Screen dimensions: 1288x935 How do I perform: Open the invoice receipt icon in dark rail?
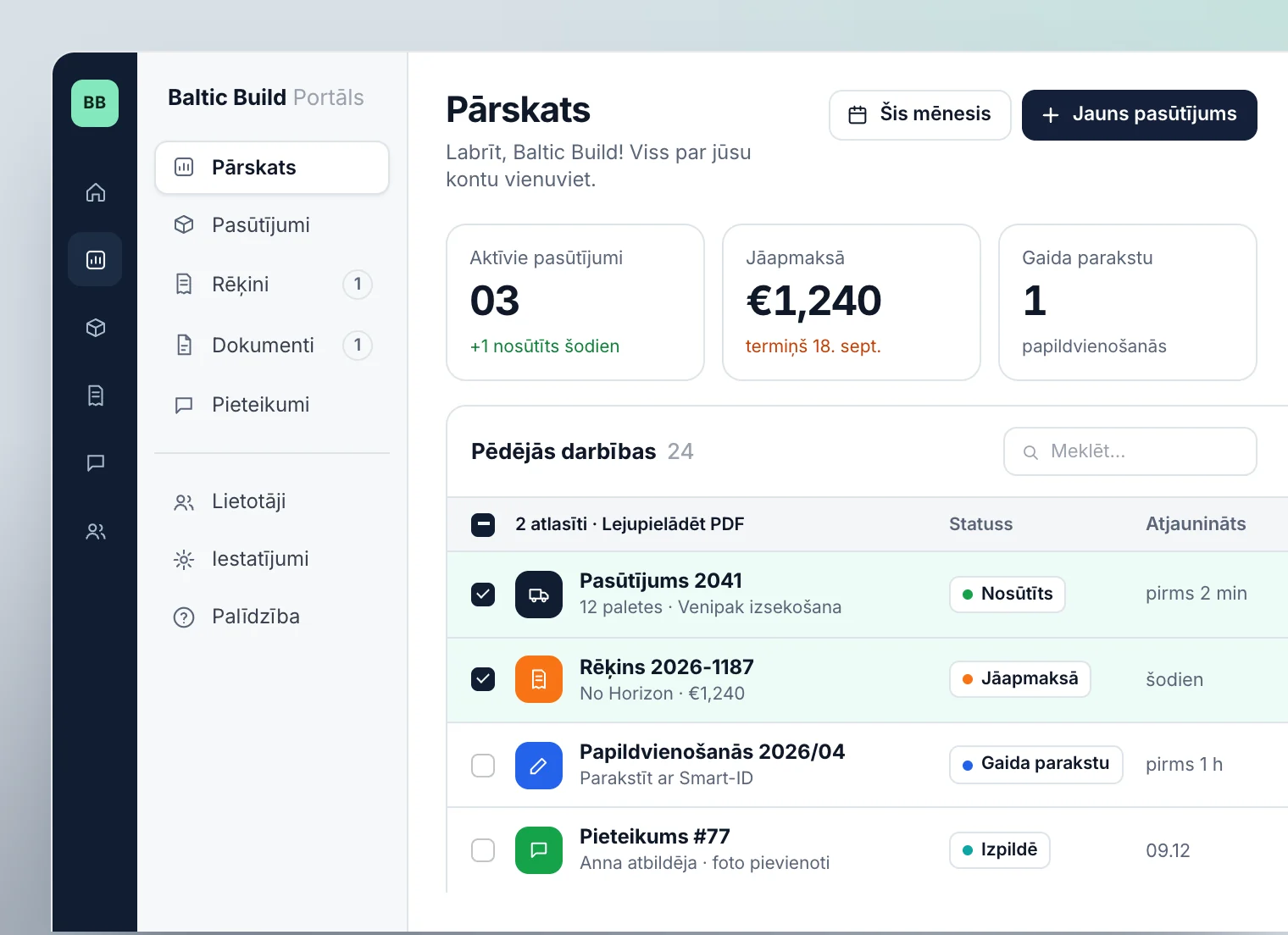pyautogui.click(x=96, y=396)
